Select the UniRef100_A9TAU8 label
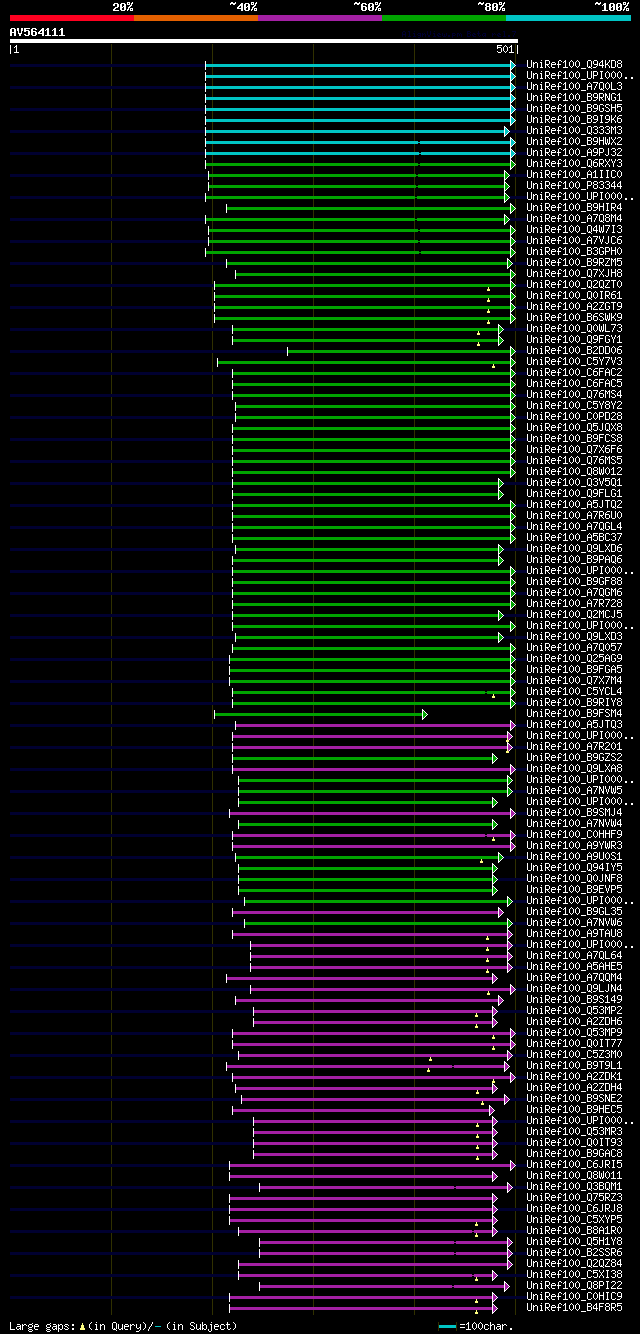Screen dimensions: 640x1334 coord(574,933)
